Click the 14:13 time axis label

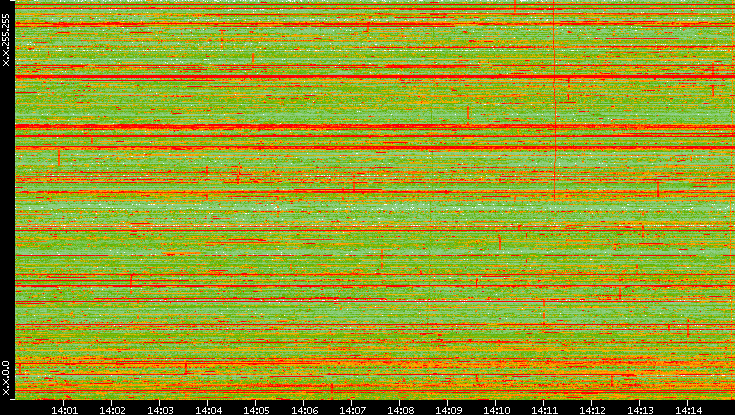coord(640,411)
